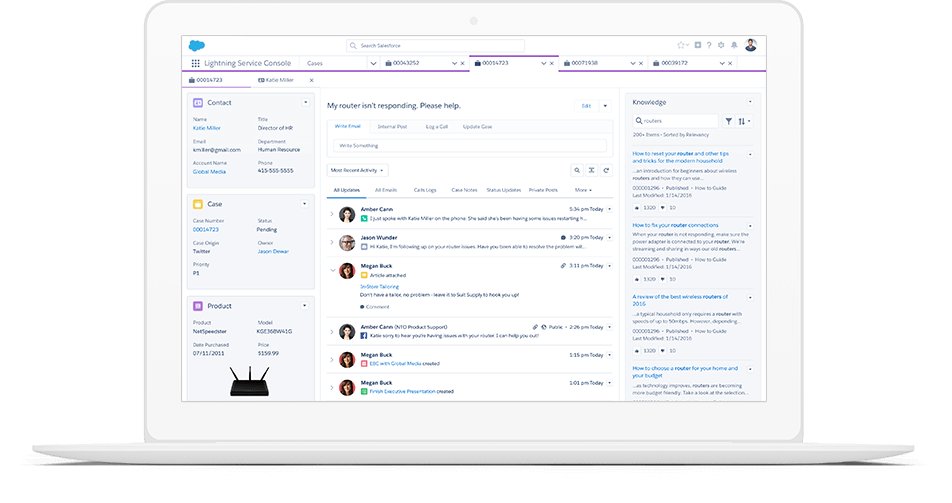Image resolution: width=952 pixels, height=503 pixels.
Task: Click the Knowledge filter funnel icon
Action: pos(729,121)
